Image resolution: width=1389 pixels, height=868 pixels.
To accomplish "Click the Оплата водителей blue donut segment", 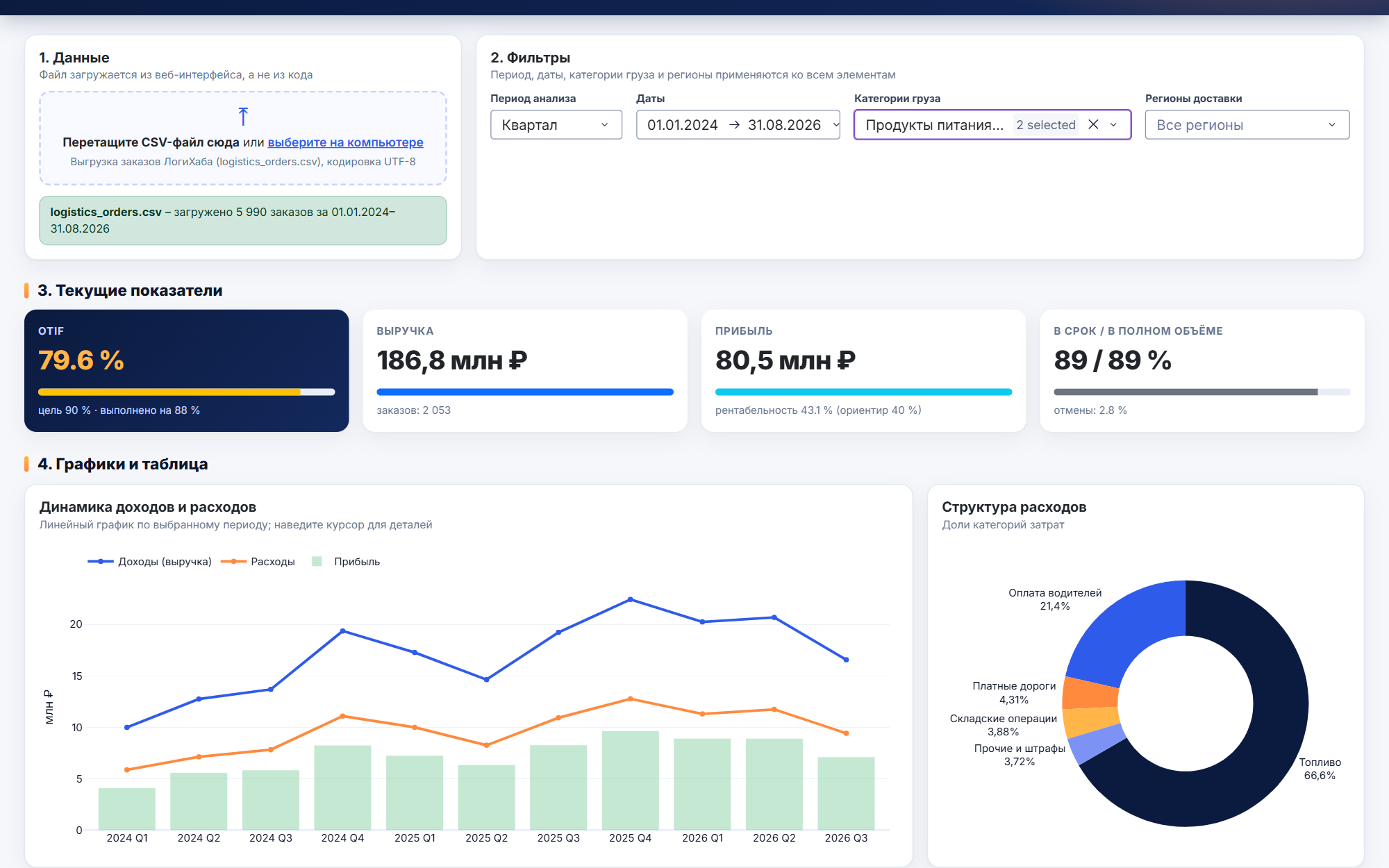I will (x=1125, y=629).
